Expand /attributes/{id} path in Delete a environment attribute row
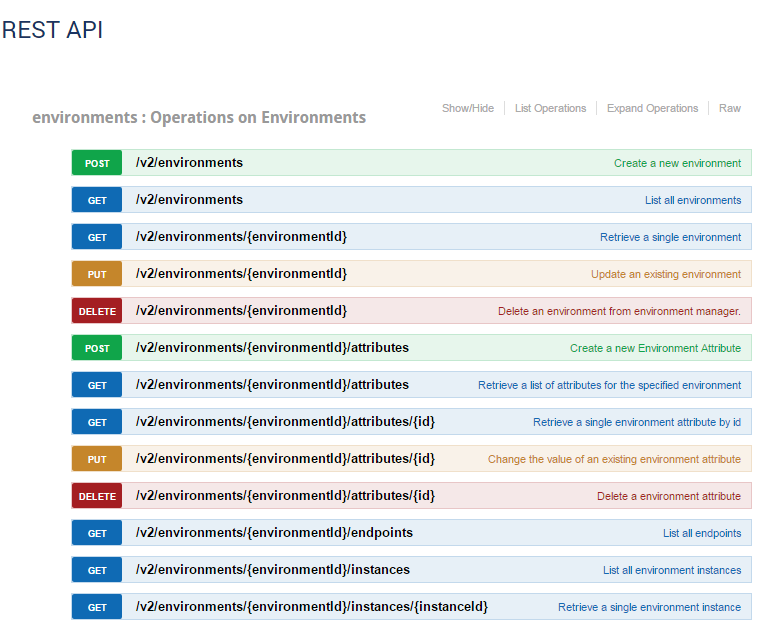The image size is (759, 623). (285, 496)
